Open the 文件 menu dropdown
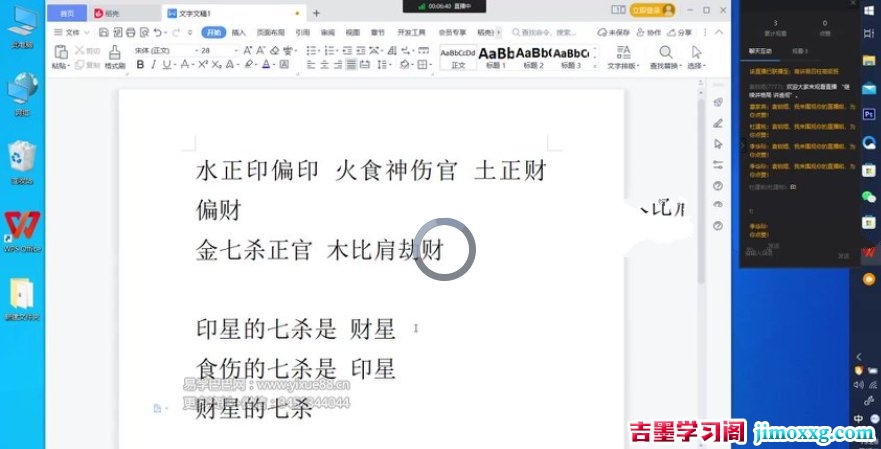Screen dimensions: 881x449 (72, 33)
